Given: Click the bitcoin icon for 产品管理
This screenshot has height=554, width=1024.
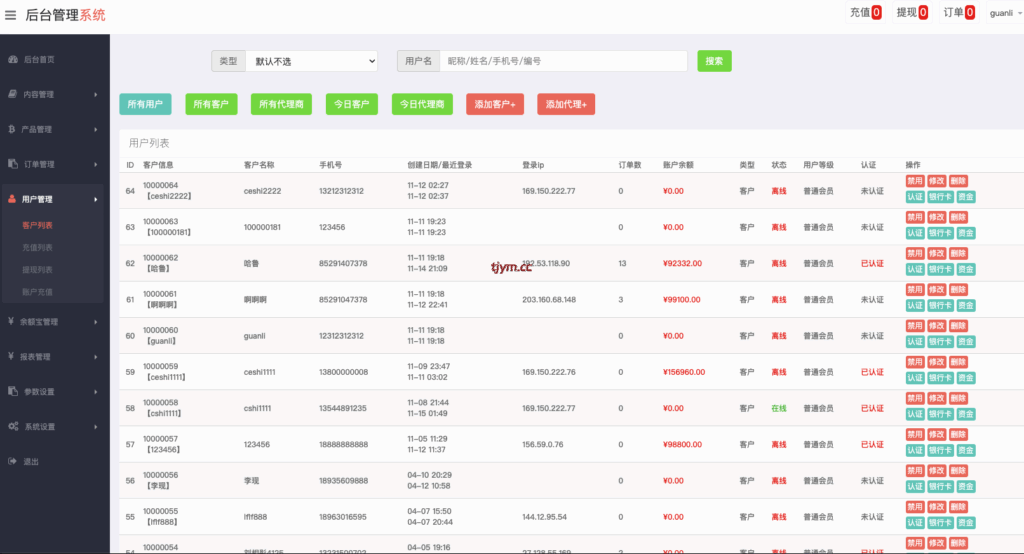Looking at the screenshot, I should 12,129.
